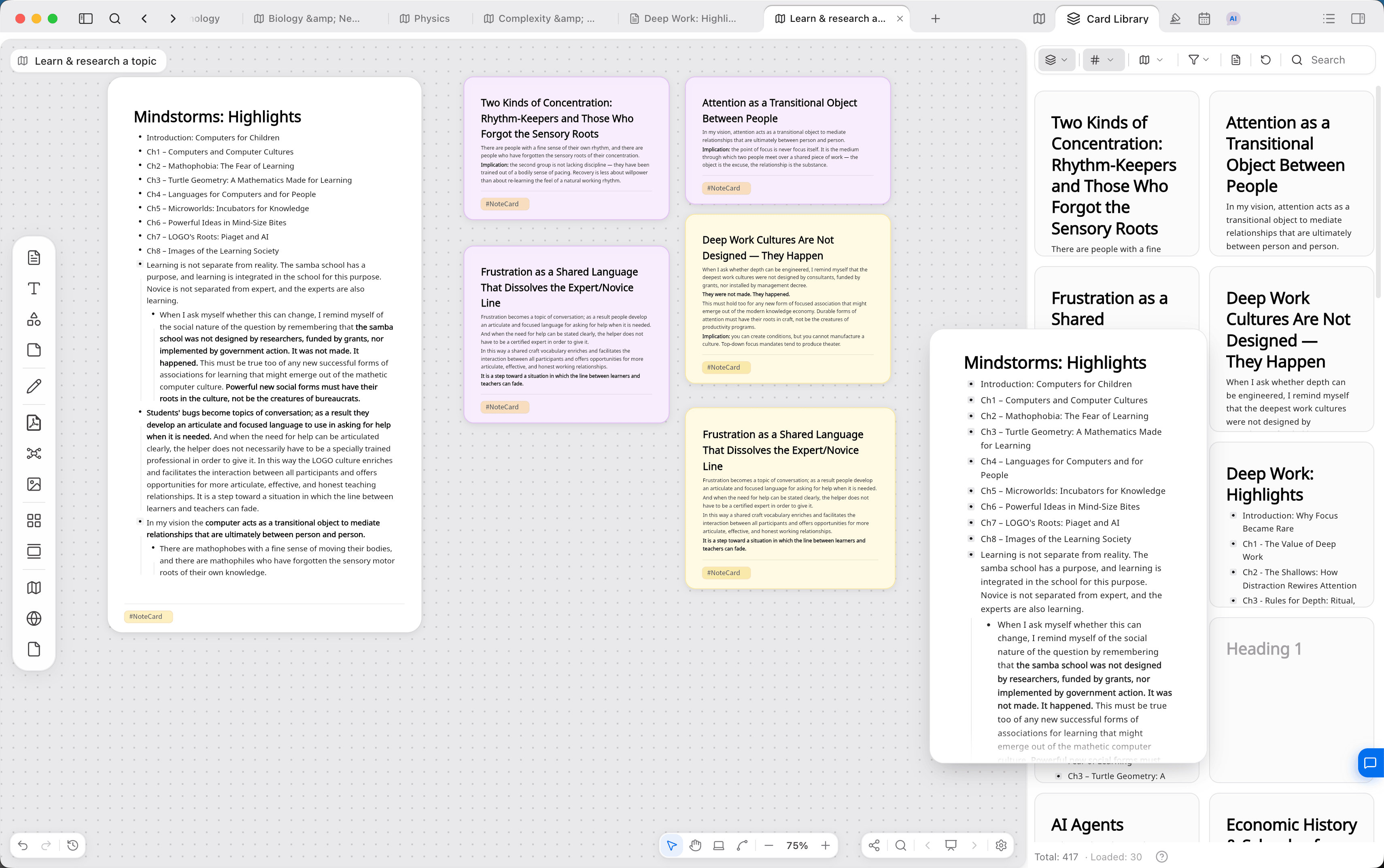Open whiteboard settings gear
1384x868 pixels.
1001,845
